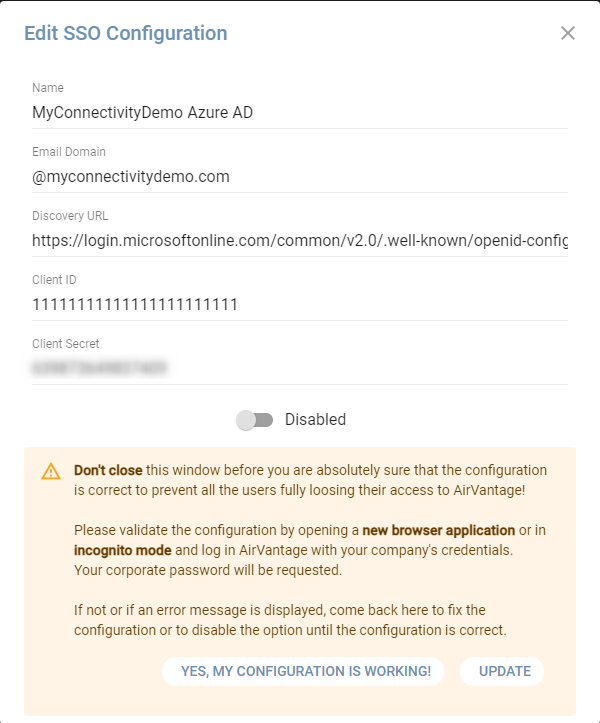
Task: Click the "Edit SSO Configuration" dialog title
Action: tap(126, 33)
